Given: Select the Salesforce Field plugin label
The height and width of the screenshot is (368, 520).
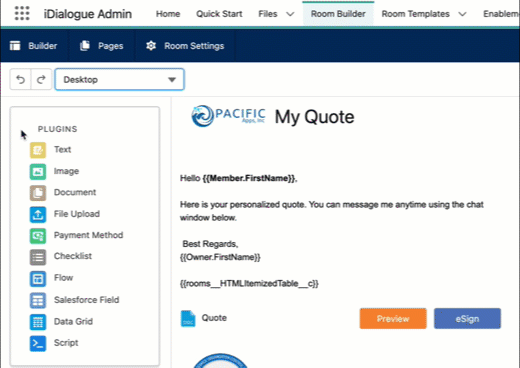Looking at the screenshot, I should click(x=86, y=300).
